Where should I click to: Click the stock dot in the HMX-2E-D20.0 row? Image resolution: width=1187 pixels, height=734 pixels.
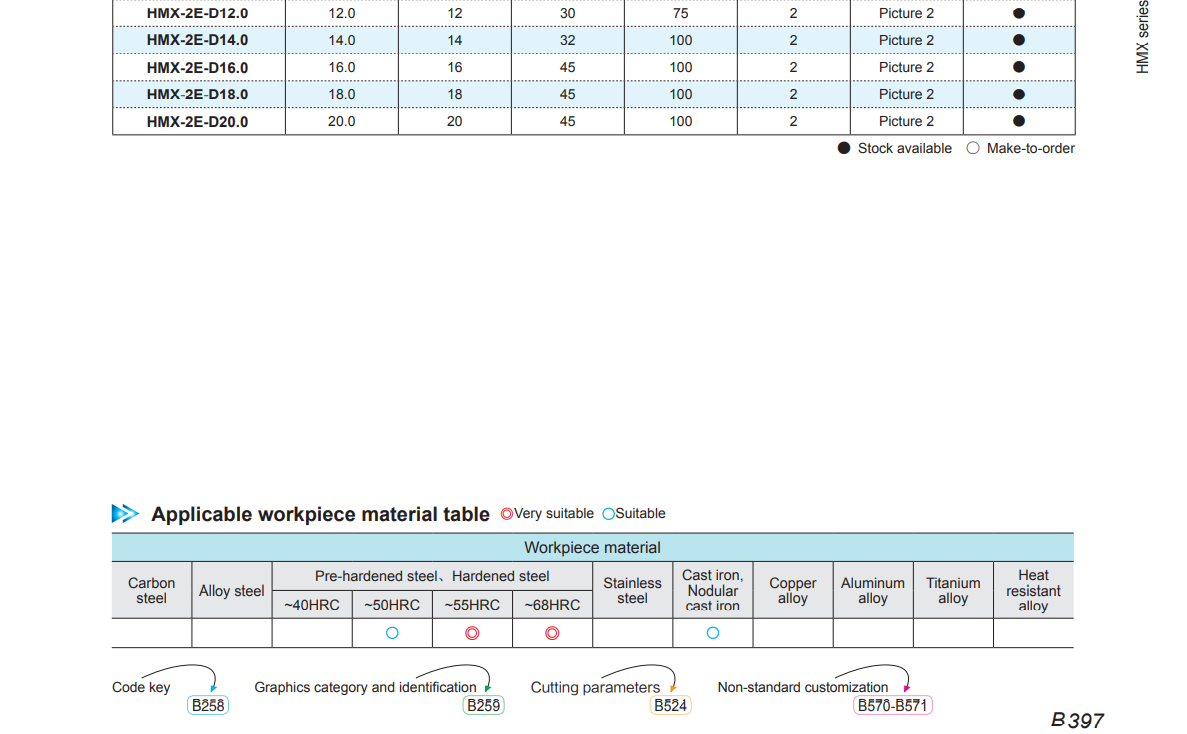(1019, 121)
